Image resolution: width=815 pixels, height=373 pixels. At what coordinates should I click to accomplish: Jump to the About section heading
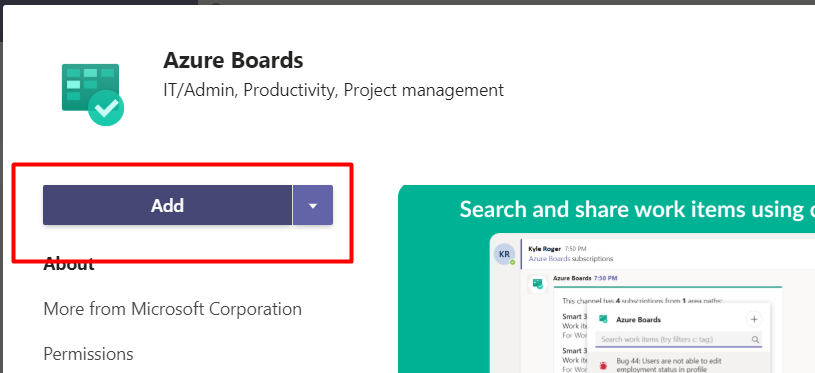[69, 264]
